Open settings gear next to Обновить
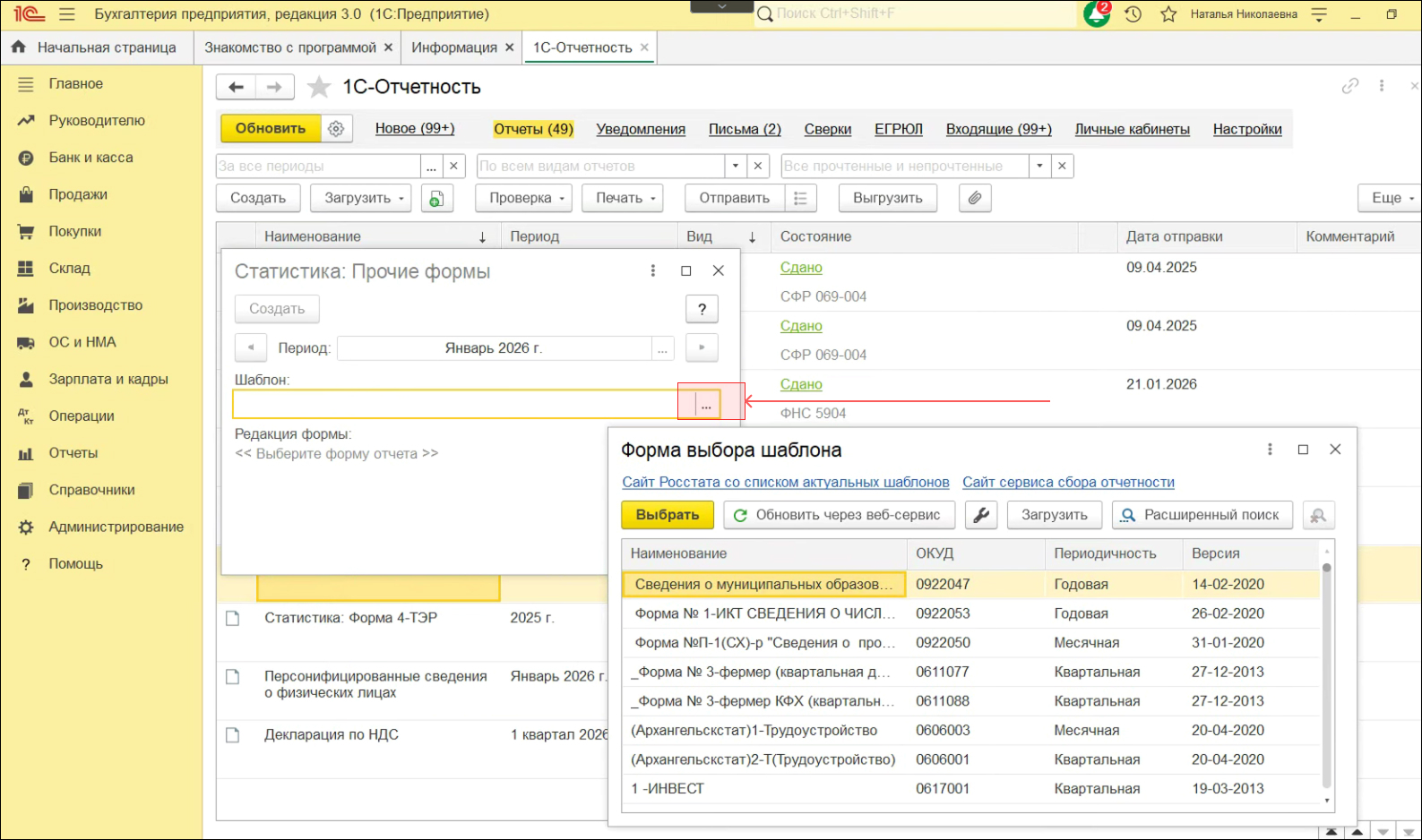The height and width of the screenshot is (840, 1422). [336, 129]
